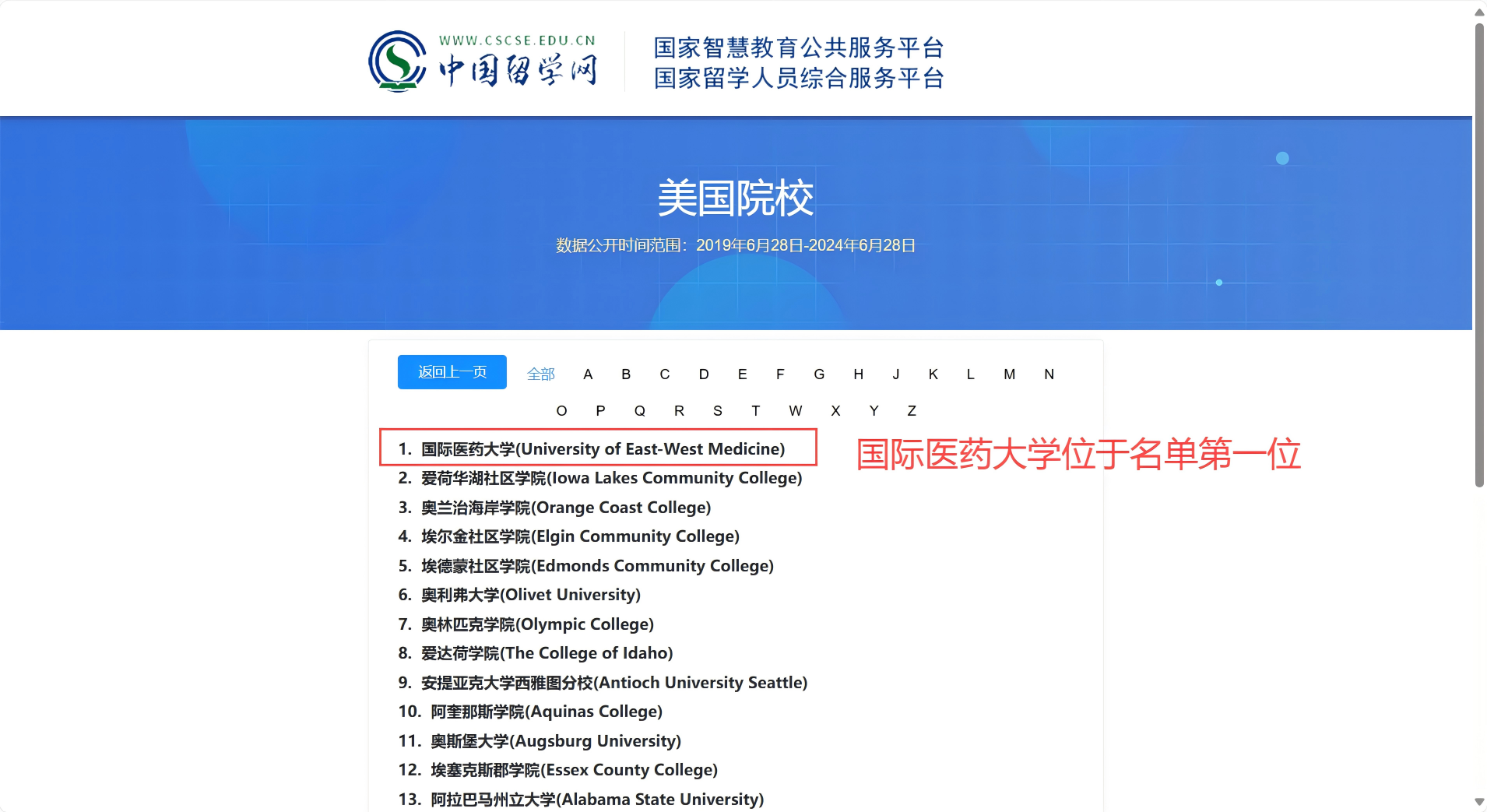Click the 国家留学人员综合服务平台 text
The image size is (1487, 812).
pos(799,78)
